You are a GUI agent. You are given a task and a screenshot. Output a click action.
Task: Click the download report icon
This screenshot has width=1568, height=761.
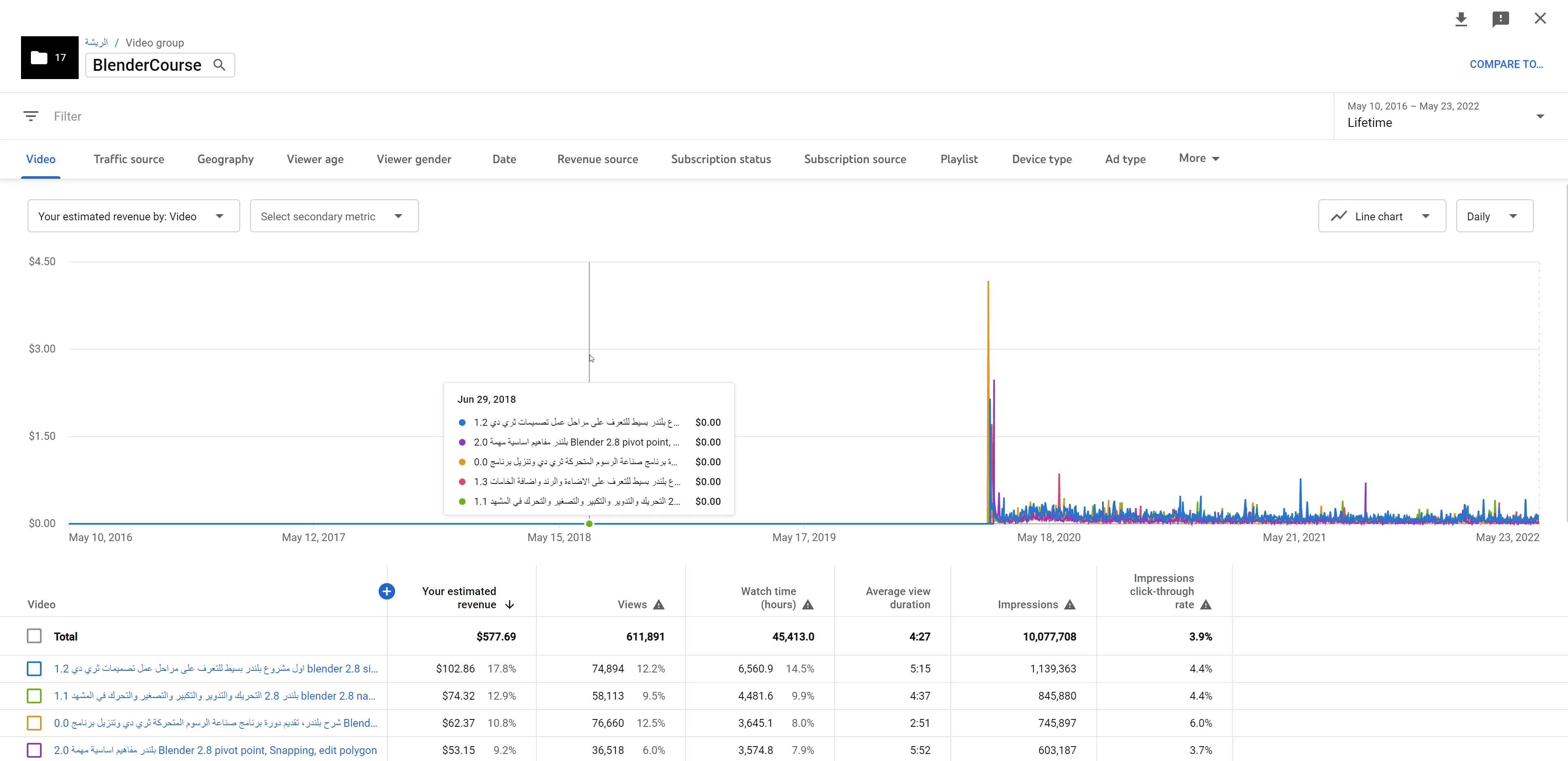(1461, 19)
